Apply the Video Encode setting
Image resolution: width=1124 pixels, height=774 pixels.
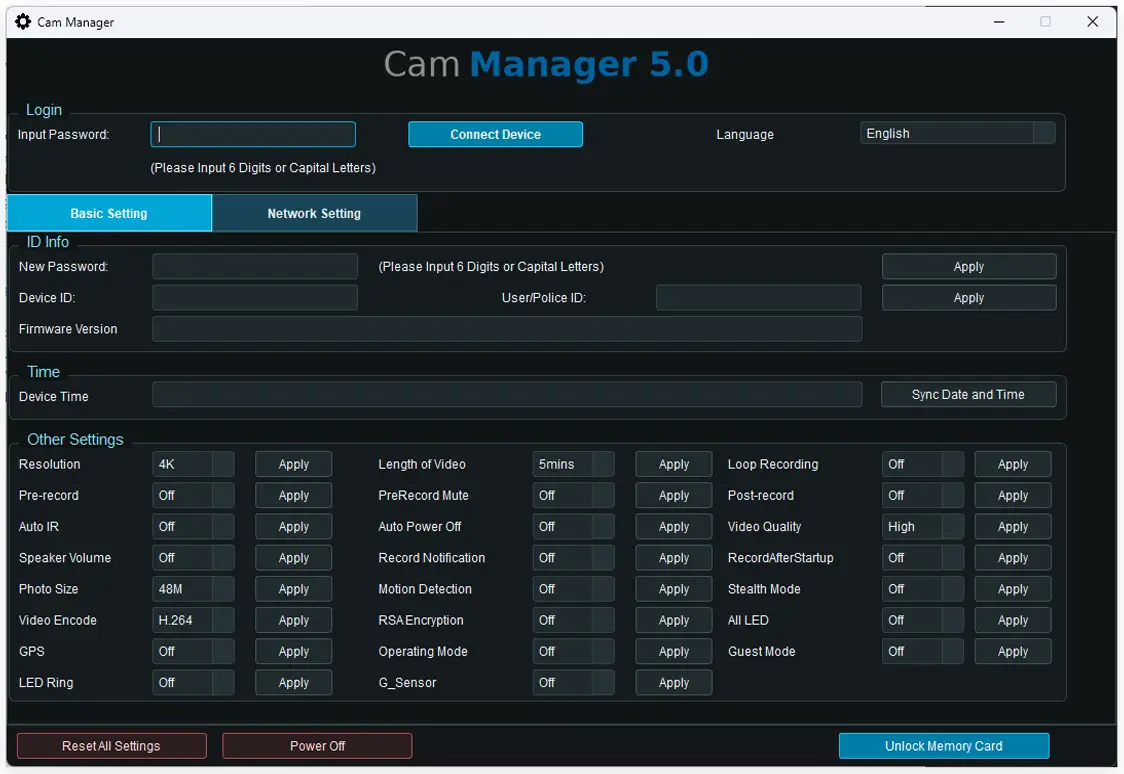click(294, 620)
